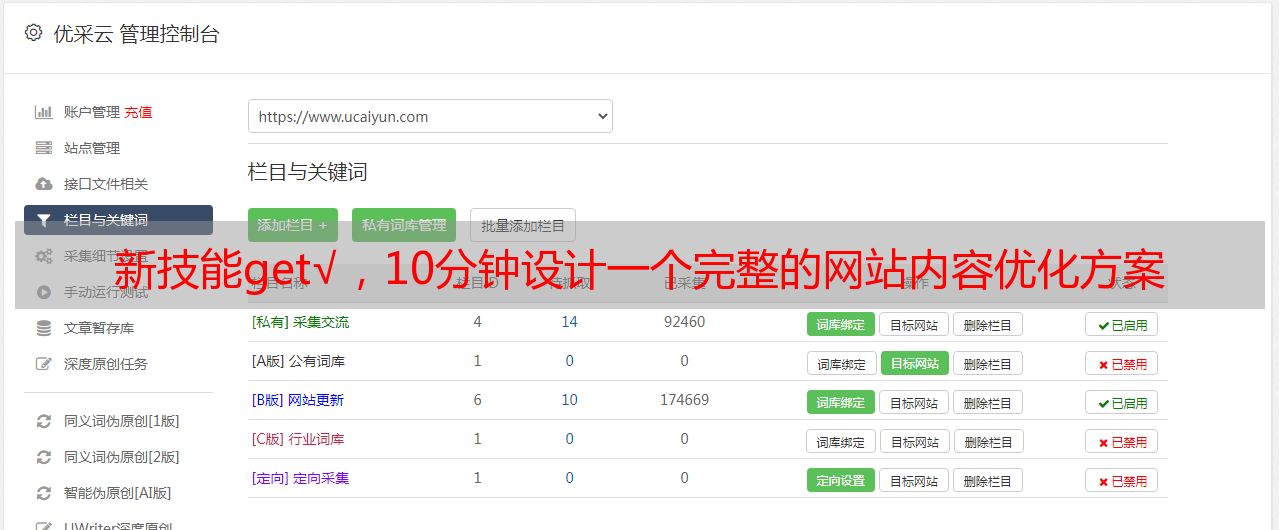Toggle the 已禁用 status of 行业词库

click(1121, 441)
